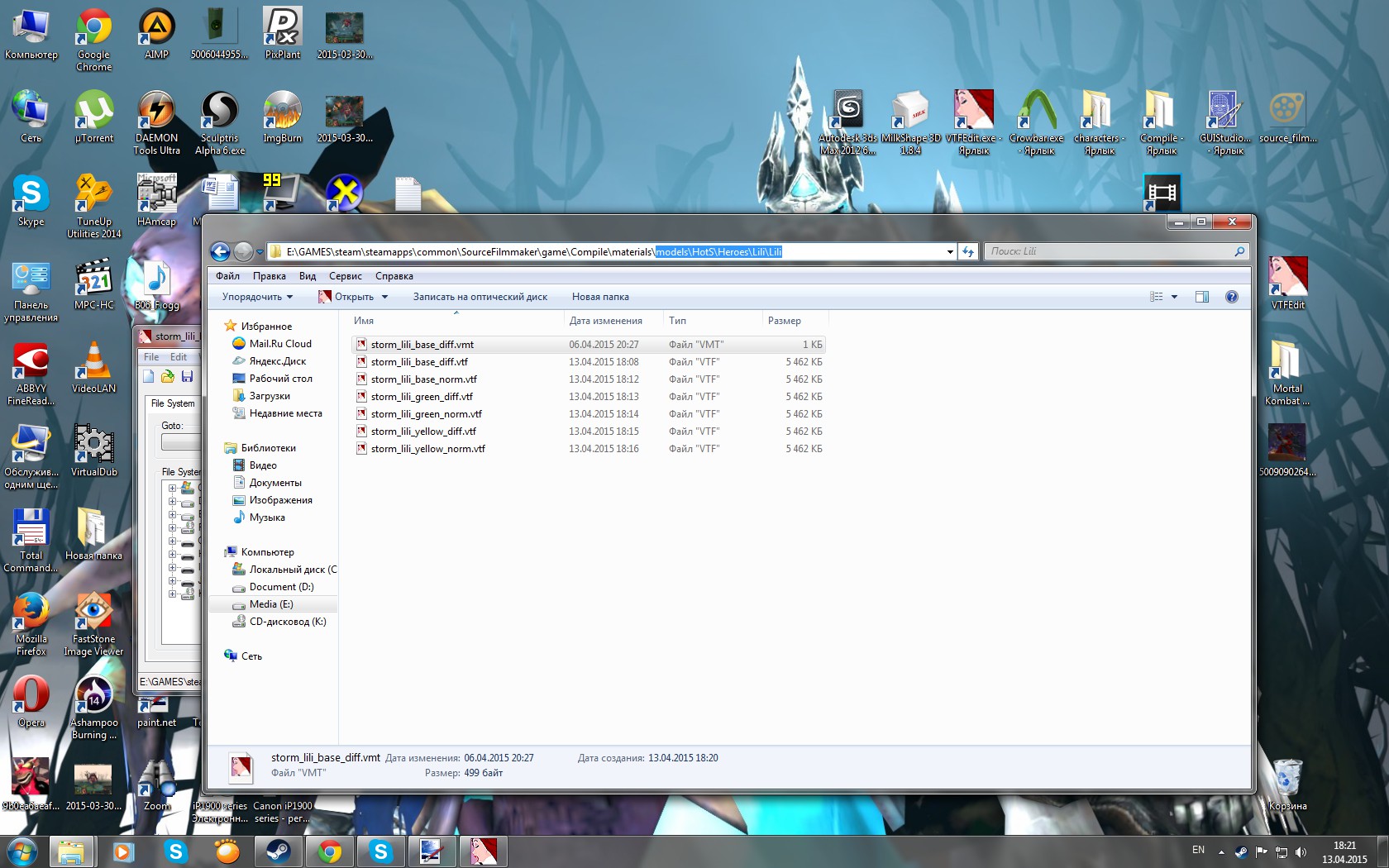Select TuneUp Utilities 2014 desktop icon
1389x868 pixels.
tap(93, 207)
